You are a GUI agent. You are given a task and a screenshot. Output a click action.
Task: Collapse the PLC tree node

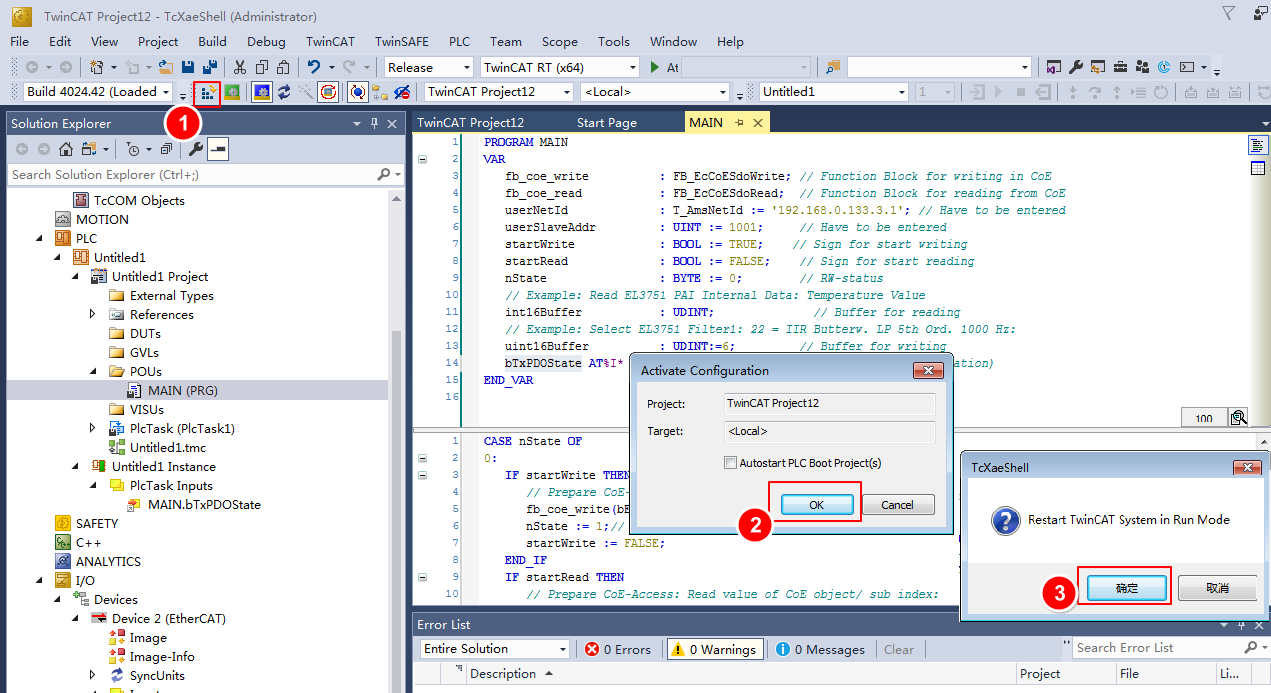pyautogui.click(x=40, y=238)
